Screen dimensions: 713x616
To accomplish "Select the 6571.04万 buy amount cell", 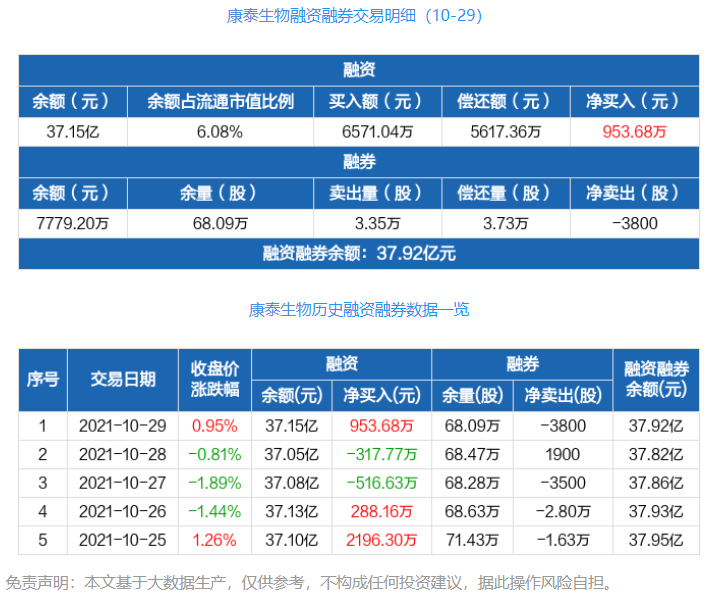I will click(x=377, y=132).
